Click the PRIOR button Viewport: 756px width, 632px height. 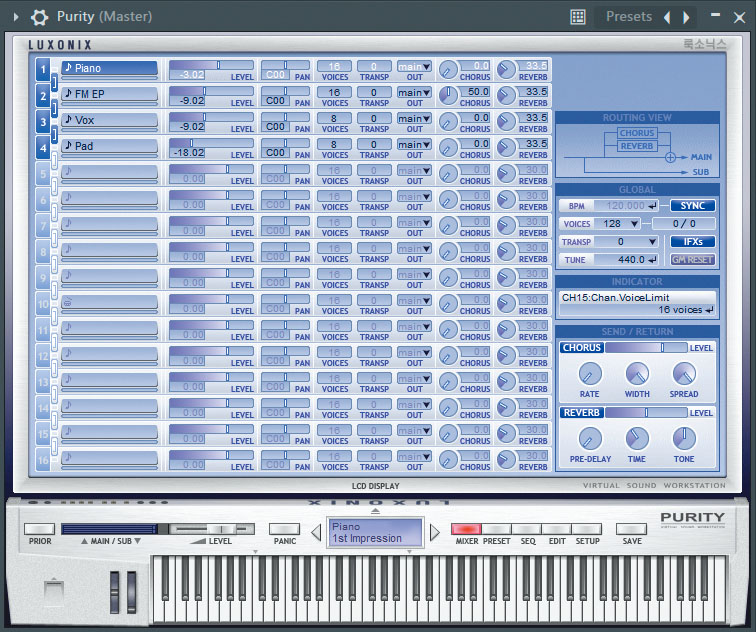[x=40, y=529]
